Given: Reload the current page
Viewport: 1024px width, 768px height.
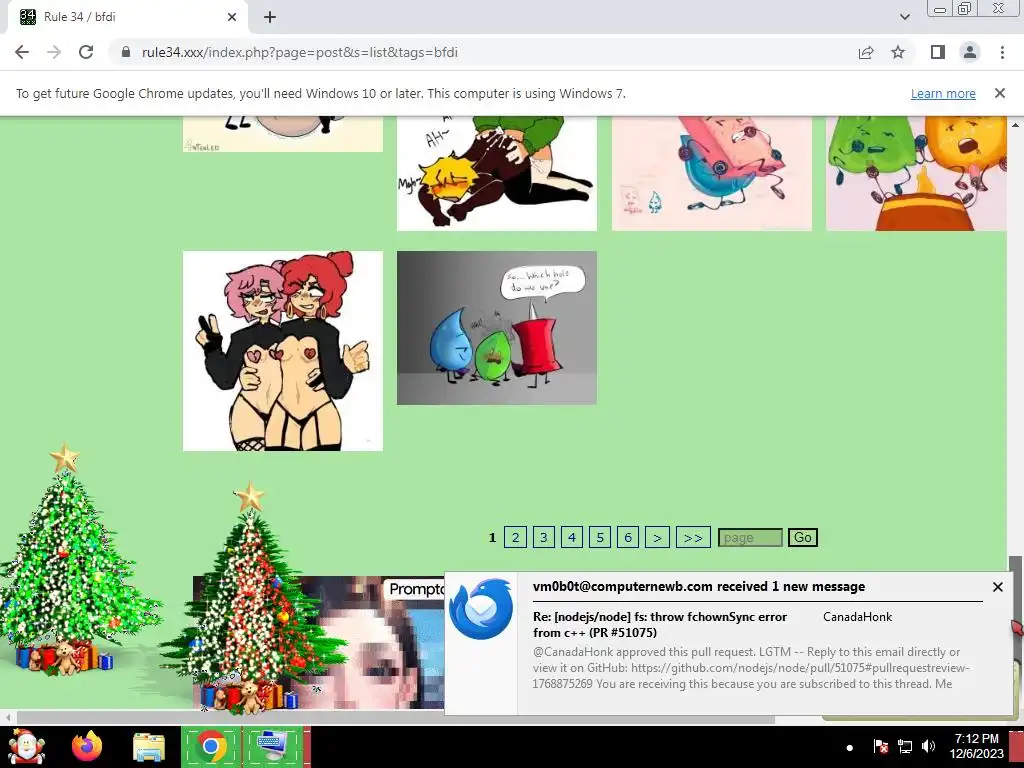Looking at the screenshot, I should tap(86, 52).
